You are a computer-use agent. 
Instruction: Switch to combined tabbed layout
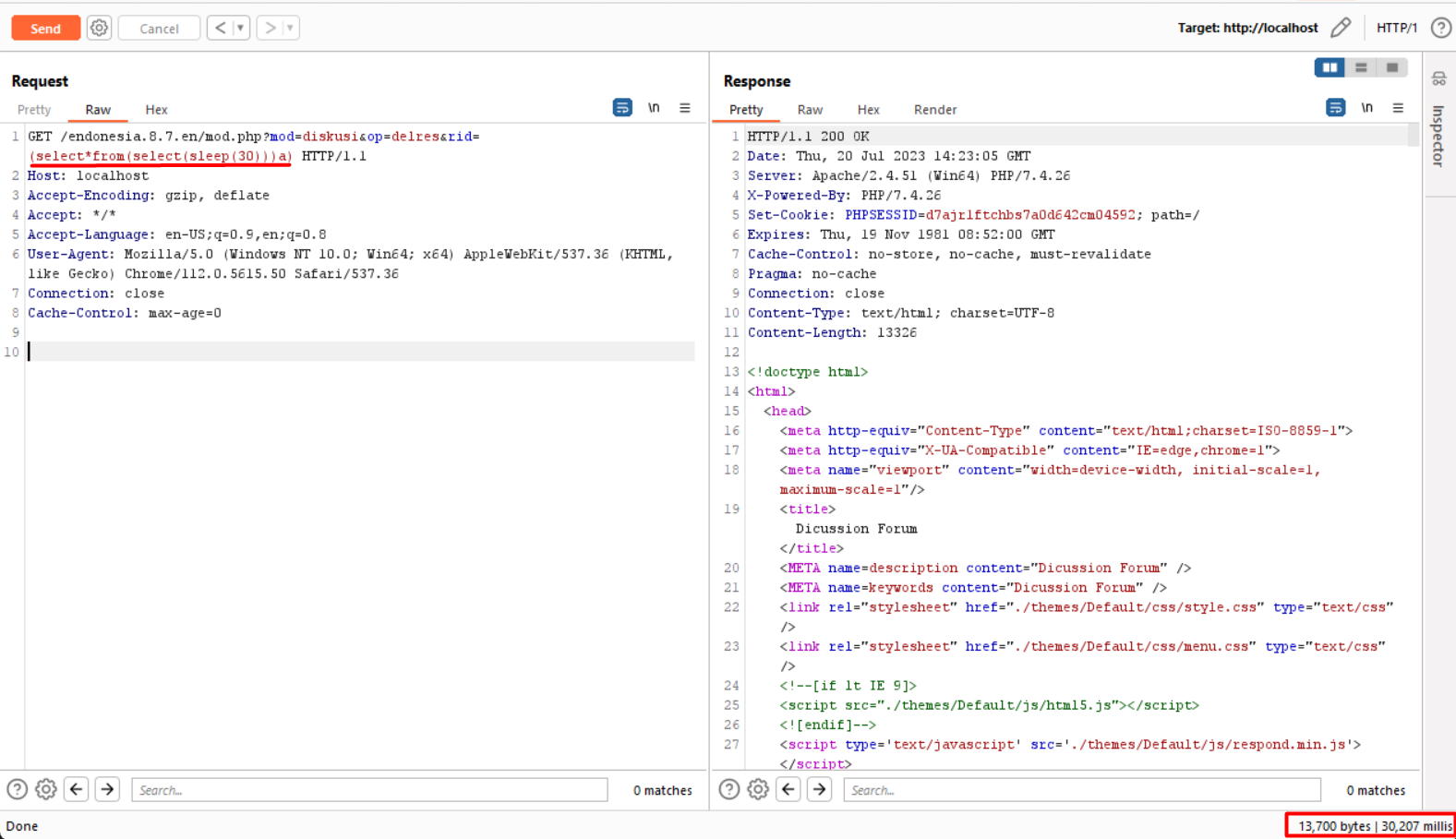pyautogui.click(x=1392, y=67)
